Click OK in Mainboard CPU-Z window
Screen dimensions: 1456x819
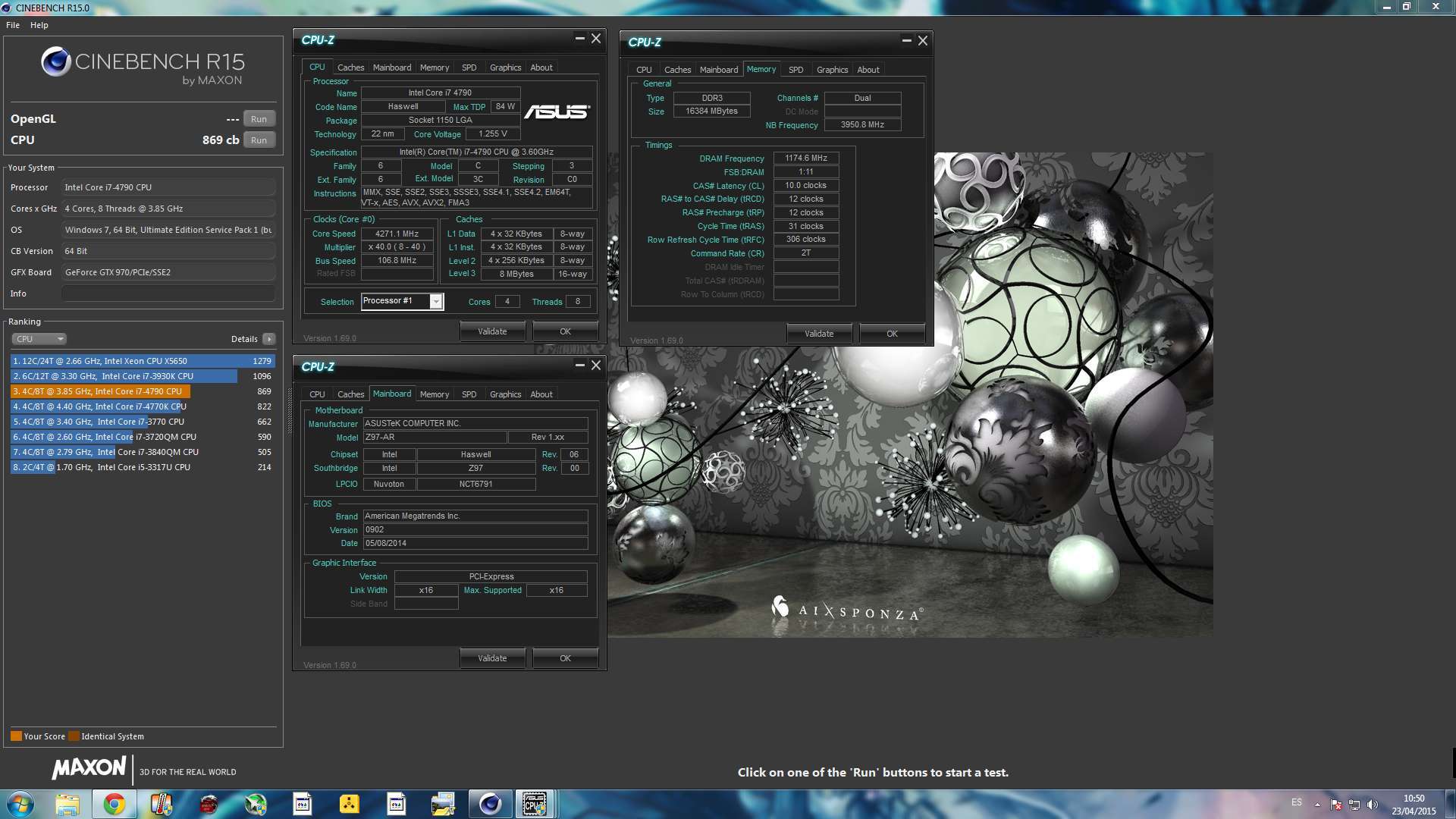(565, 658)
